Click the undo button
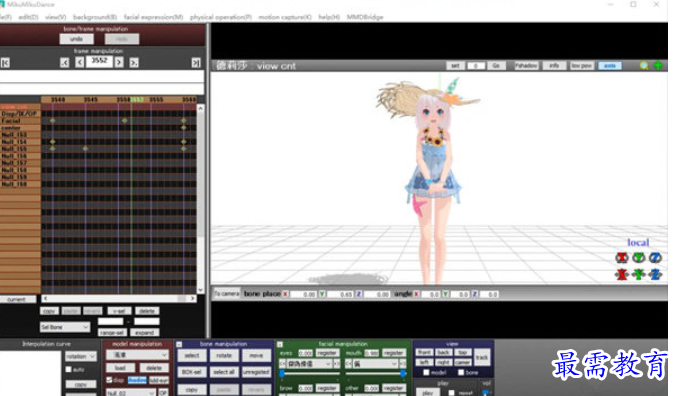 tap(76, 39)
